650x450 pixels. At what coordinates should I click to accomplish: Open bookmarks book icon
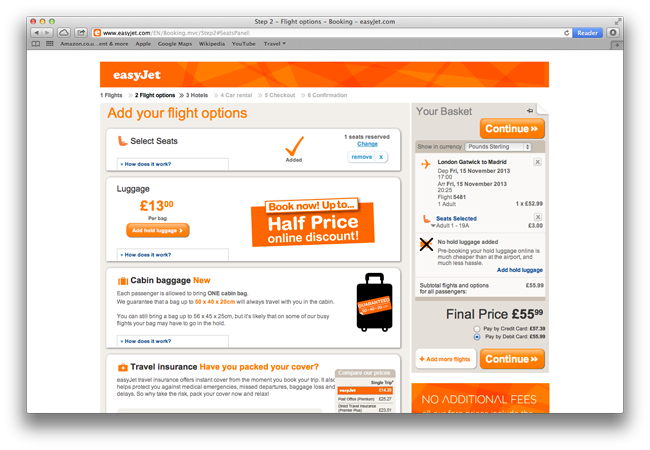tap(36, 44)
